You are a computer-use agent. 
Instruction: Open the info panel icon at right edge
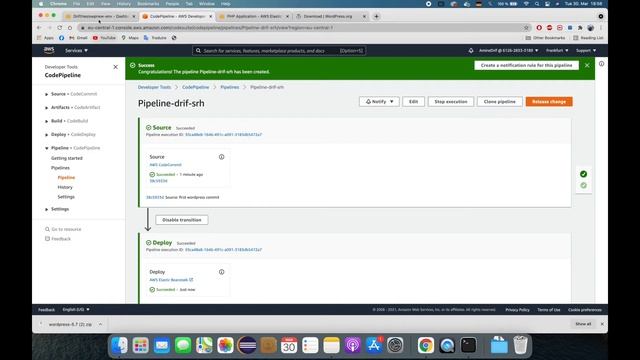[x=601, y=64]
